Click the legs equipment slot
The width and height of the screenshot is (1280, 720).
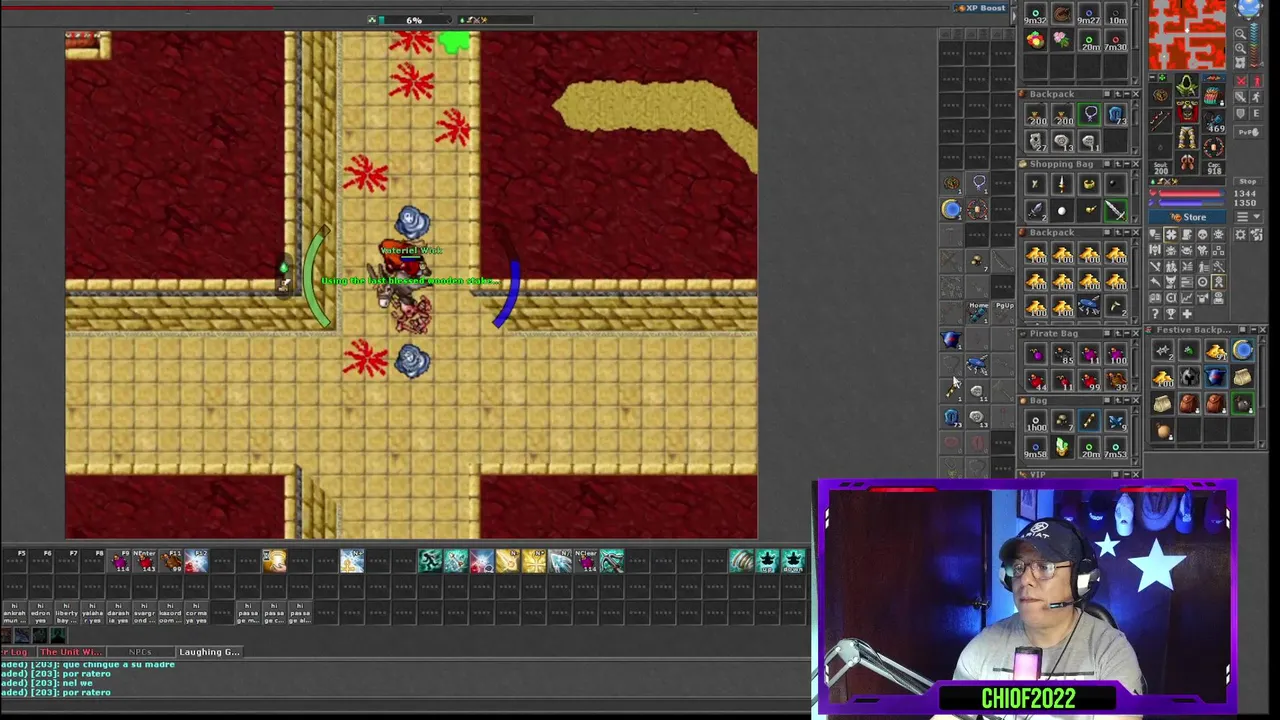point(1187,137)
